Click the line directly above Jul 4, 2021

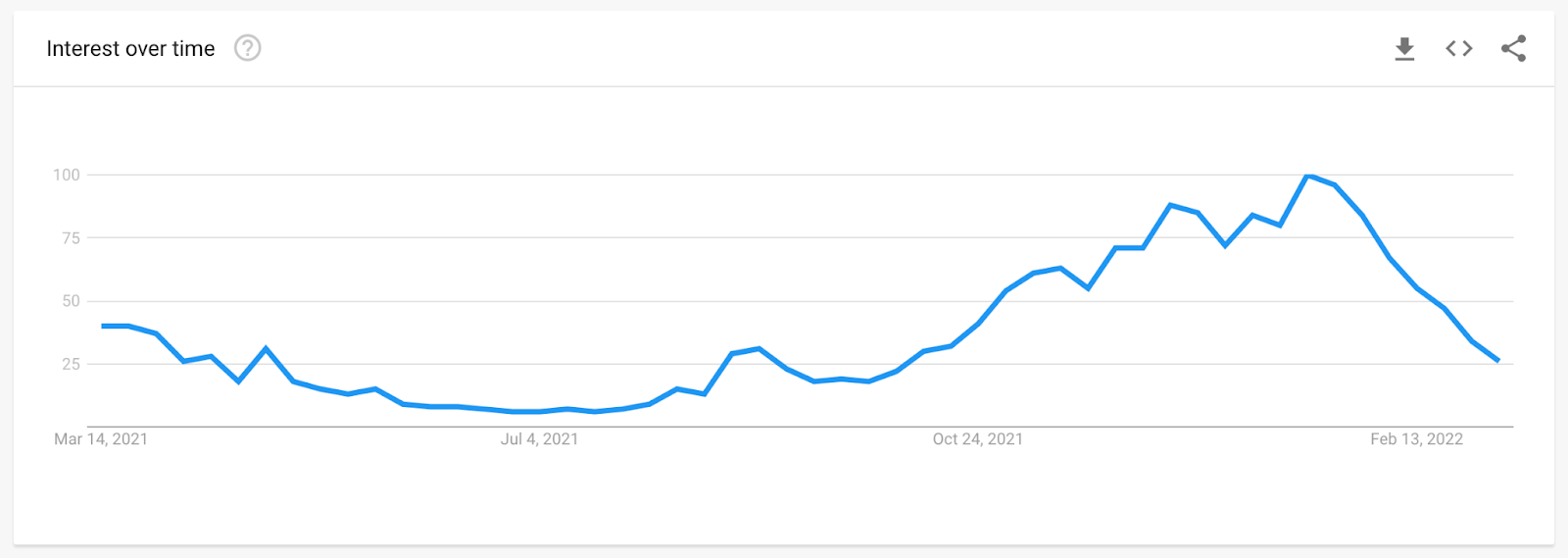tap(539, 412)
